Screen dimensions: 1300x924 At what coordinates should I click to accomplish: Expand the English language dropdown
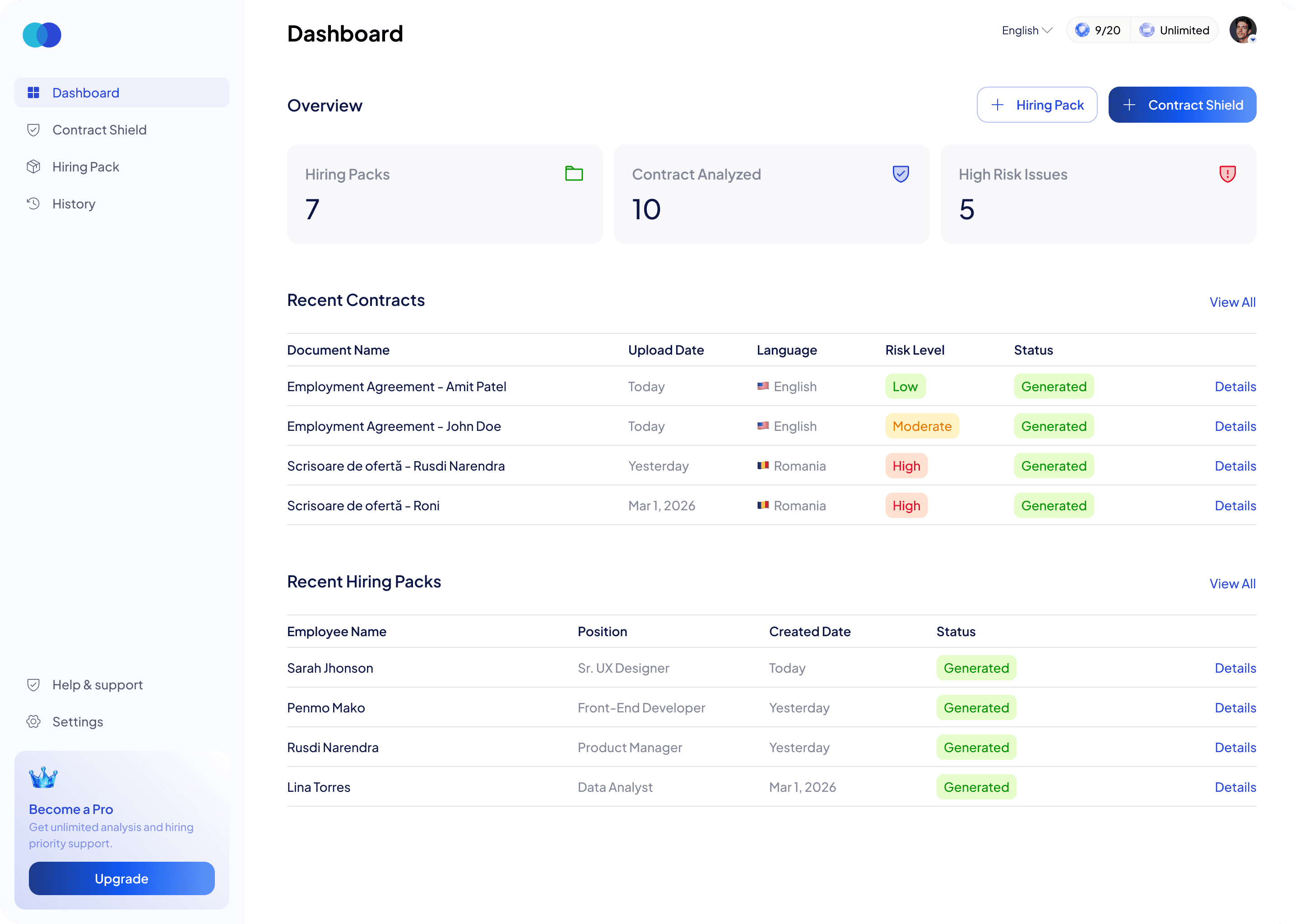[x=1027, y=30]
